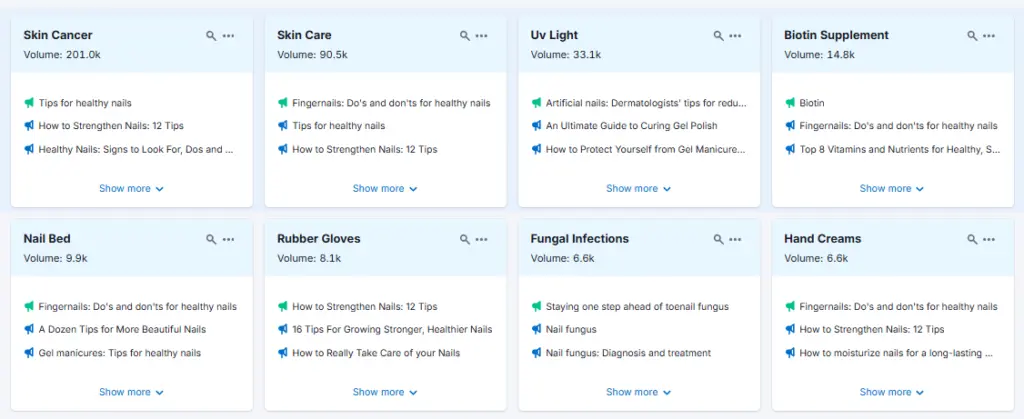The width and height of the screenshot is (1024, 419).
Task: Open 'An Ultimate Guide to Curing Gel Polish'
Action: (631, 126)
